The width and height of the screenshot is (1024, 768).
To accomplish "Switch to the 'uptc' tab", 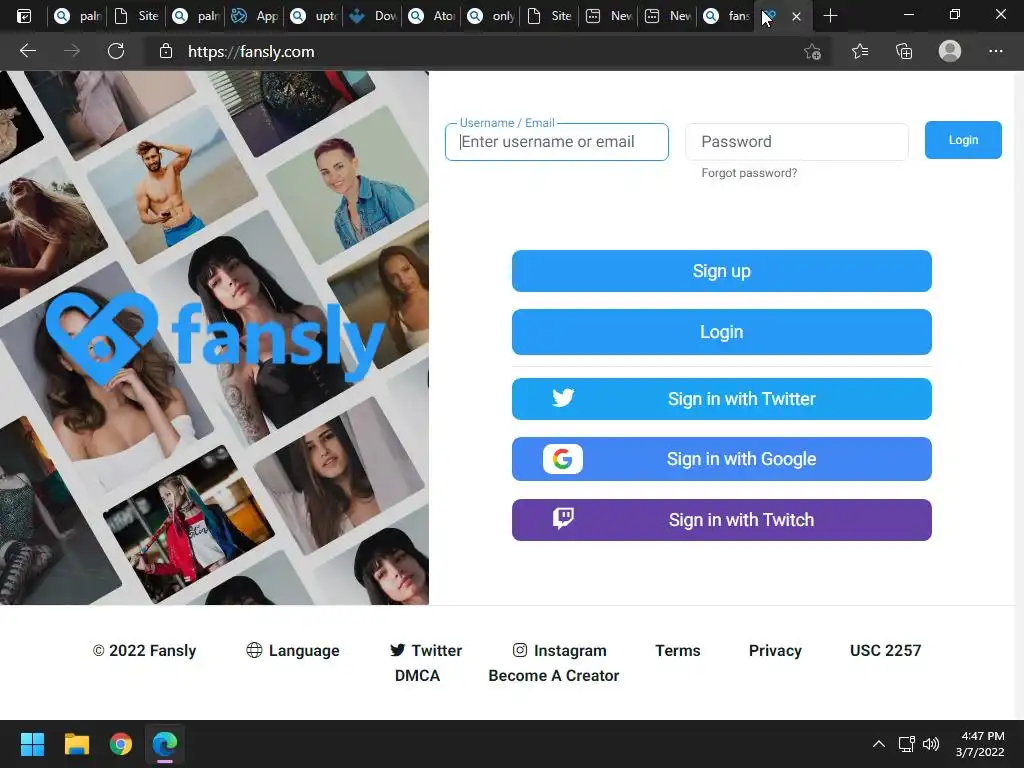I will point(313,16).
